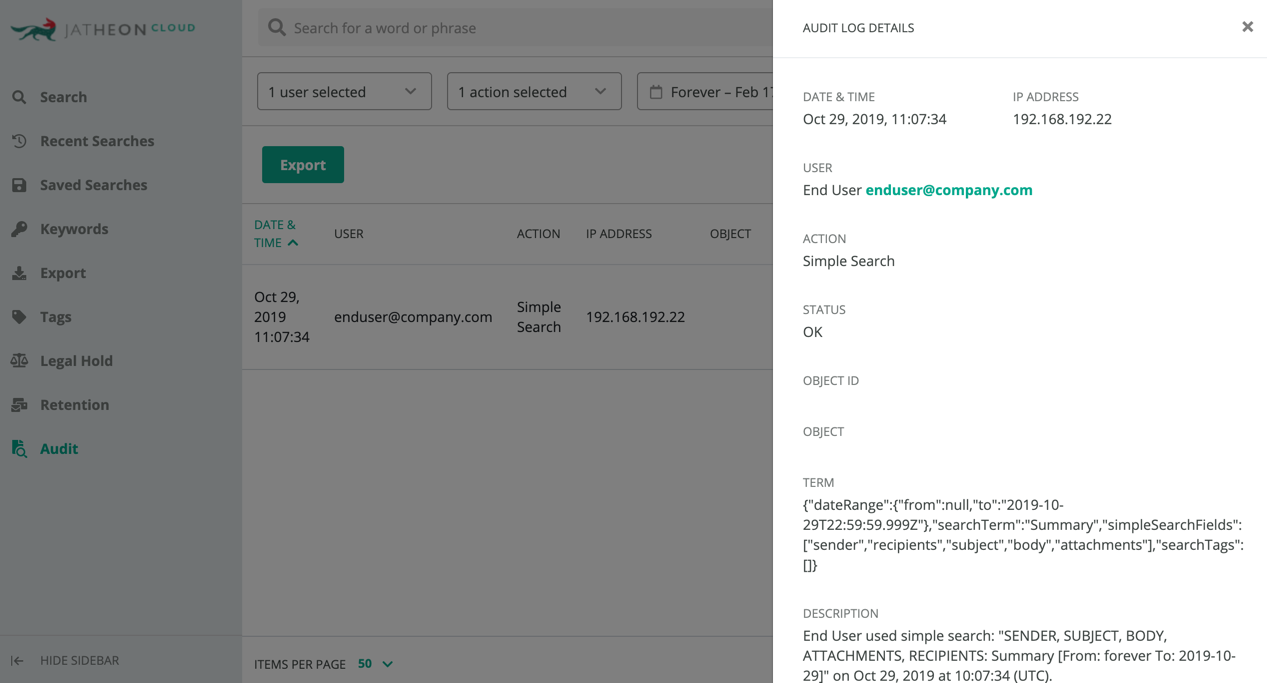Image resolution: width=1267 pixels, height=683 pixels.
Task: Click the IP Address column header
Action: coord(619,234)
